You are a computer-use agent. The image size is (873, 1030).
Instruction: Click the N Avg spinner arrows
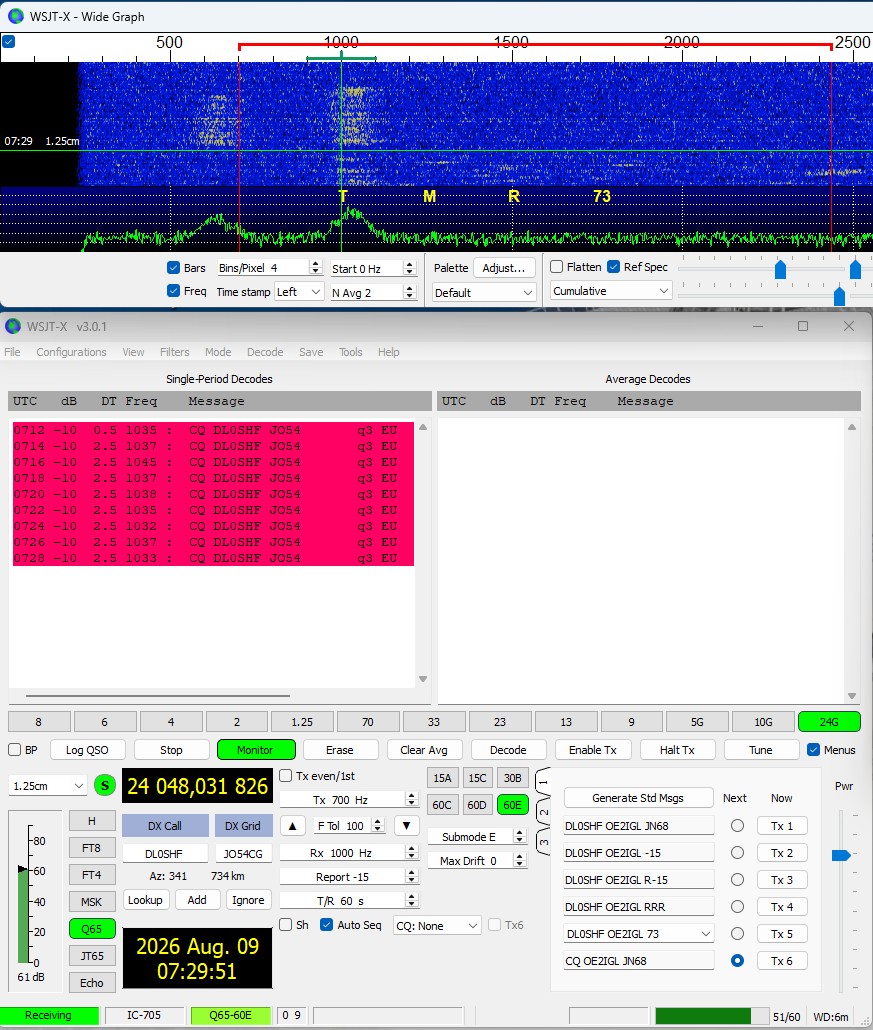[x=410, y=292]
